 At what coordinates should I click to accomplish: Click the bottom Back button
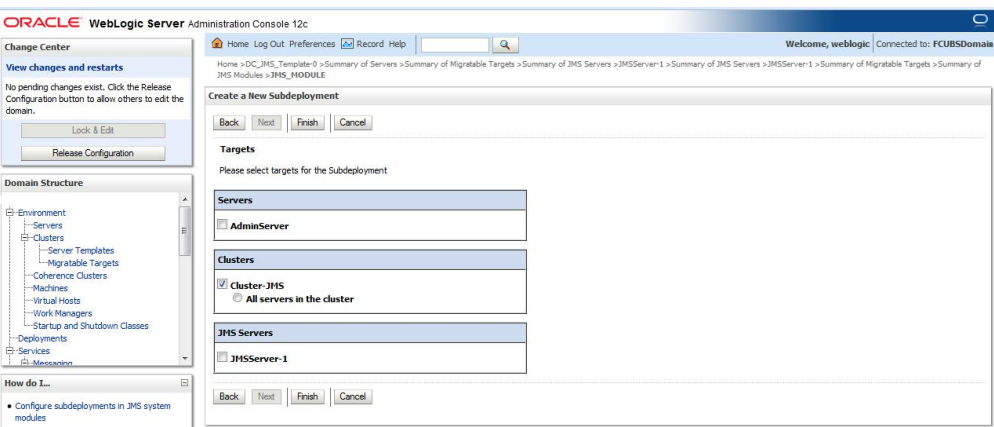click(x=229, y=397)
